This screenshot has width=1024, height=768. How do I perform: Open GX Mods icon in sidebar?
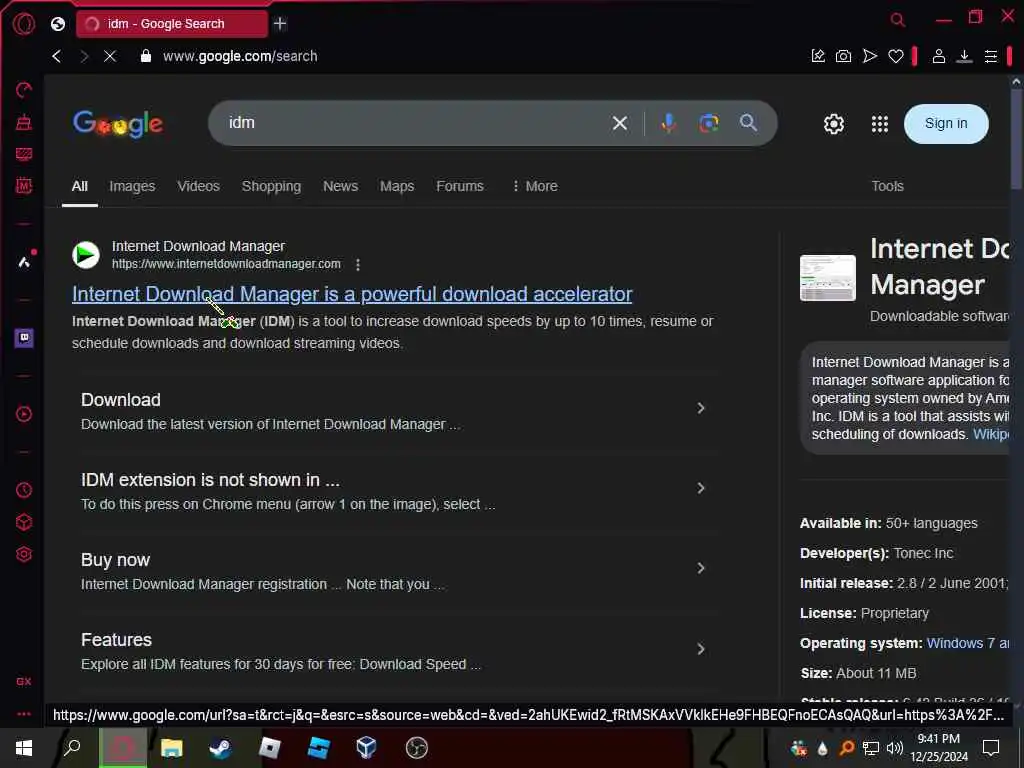click(x=24, y=185)
